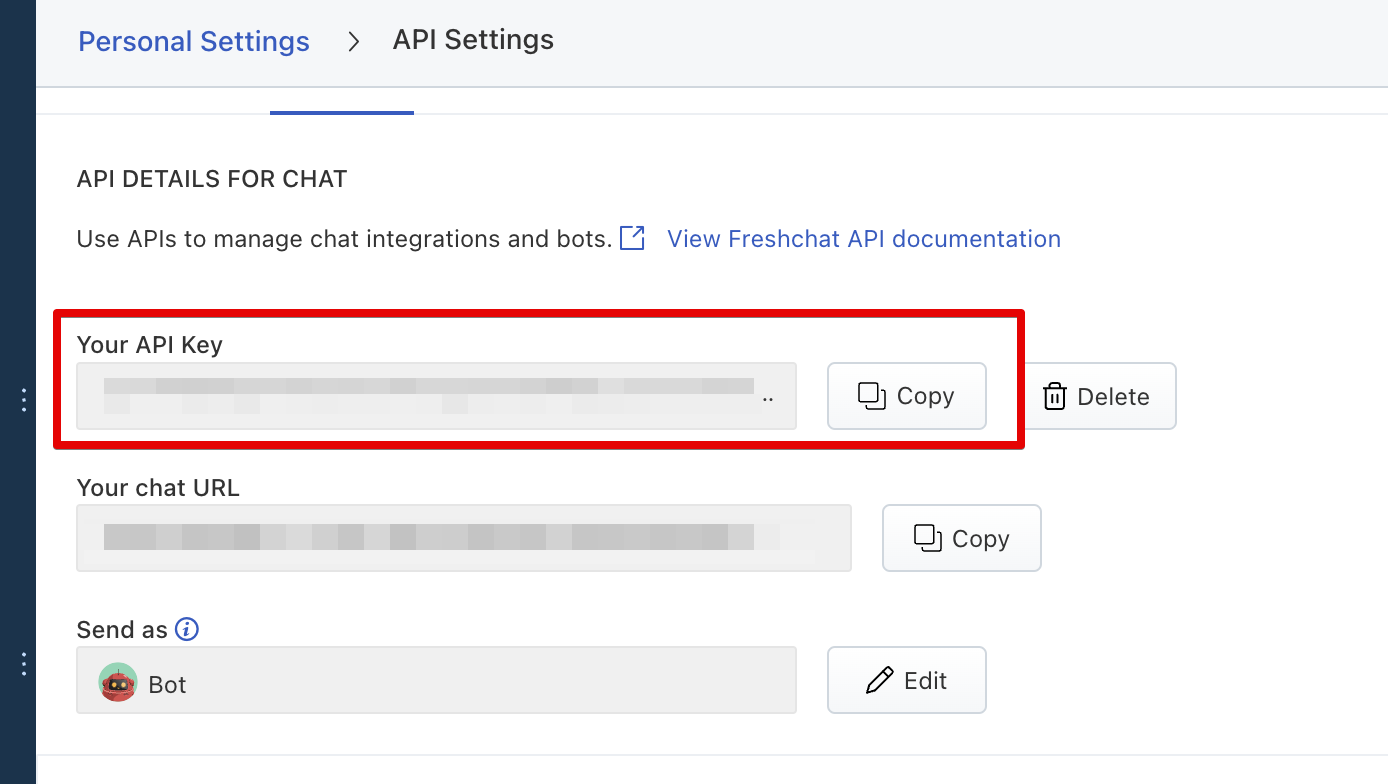Click the upper three-dot sidebar handle

(x=24, y=400)
